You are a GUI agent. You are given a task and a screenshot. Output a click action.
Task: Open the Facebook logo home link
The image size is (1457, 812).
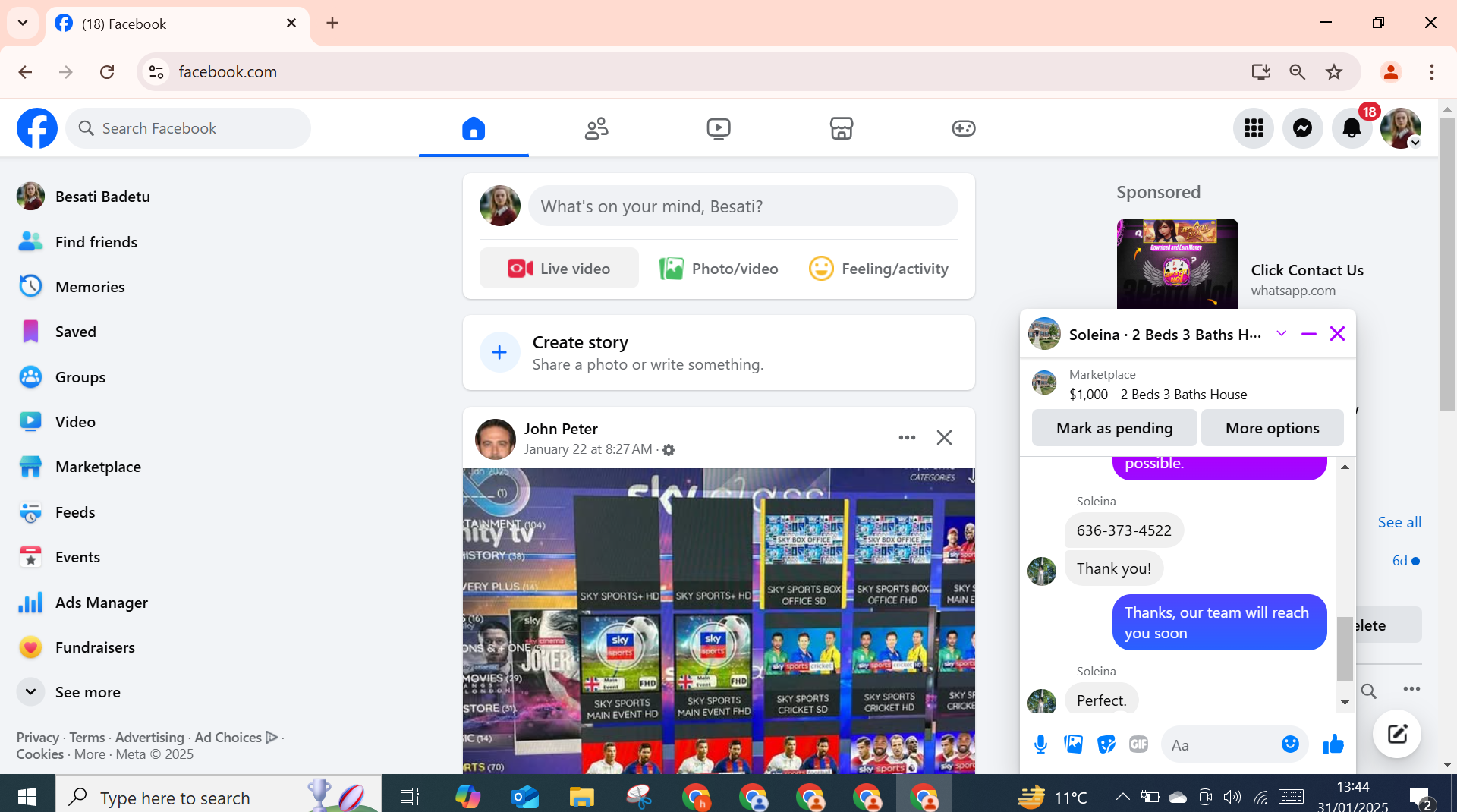[x=36, y=128]
